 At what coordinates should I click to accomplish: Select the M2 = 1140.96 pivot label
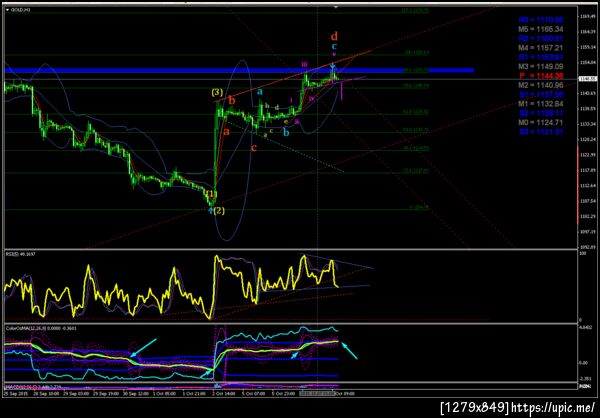point(541,85)
